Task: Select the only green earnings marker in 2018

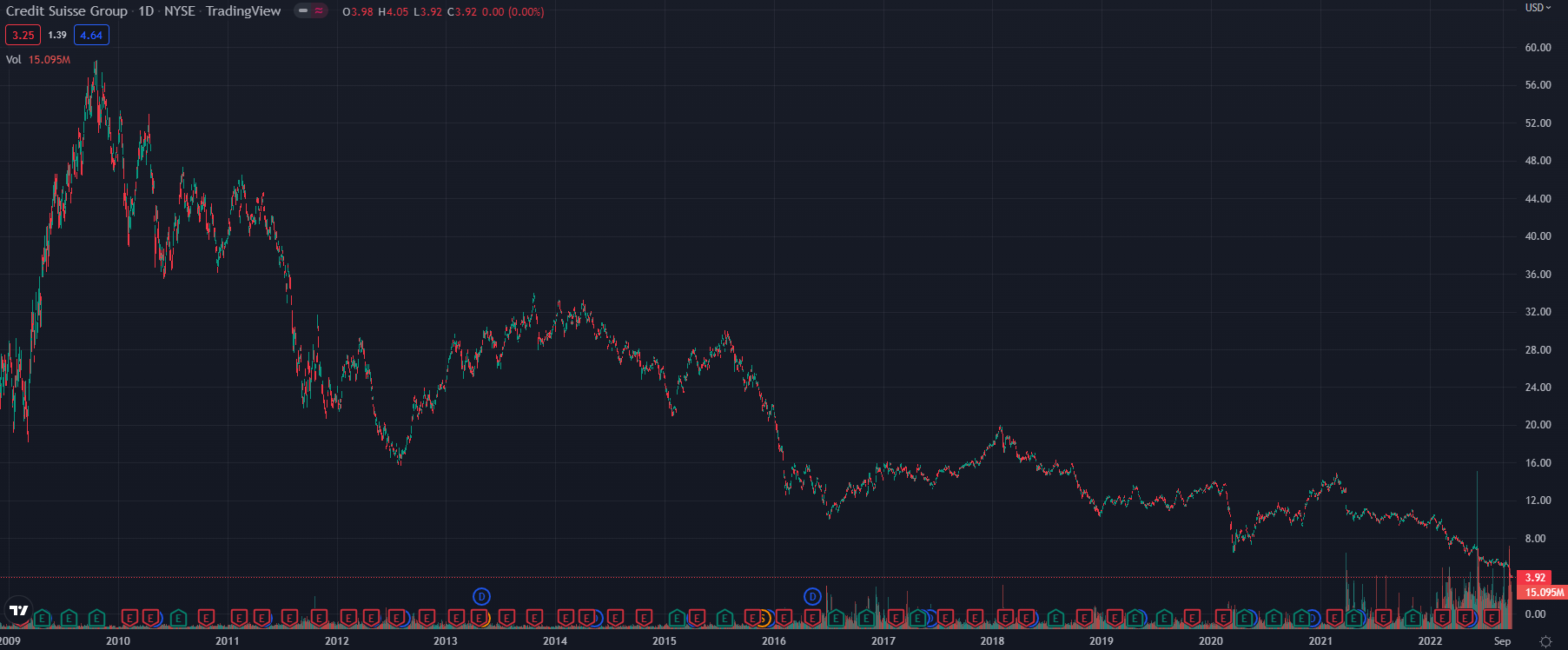Action: click(x=1055, y=619)
